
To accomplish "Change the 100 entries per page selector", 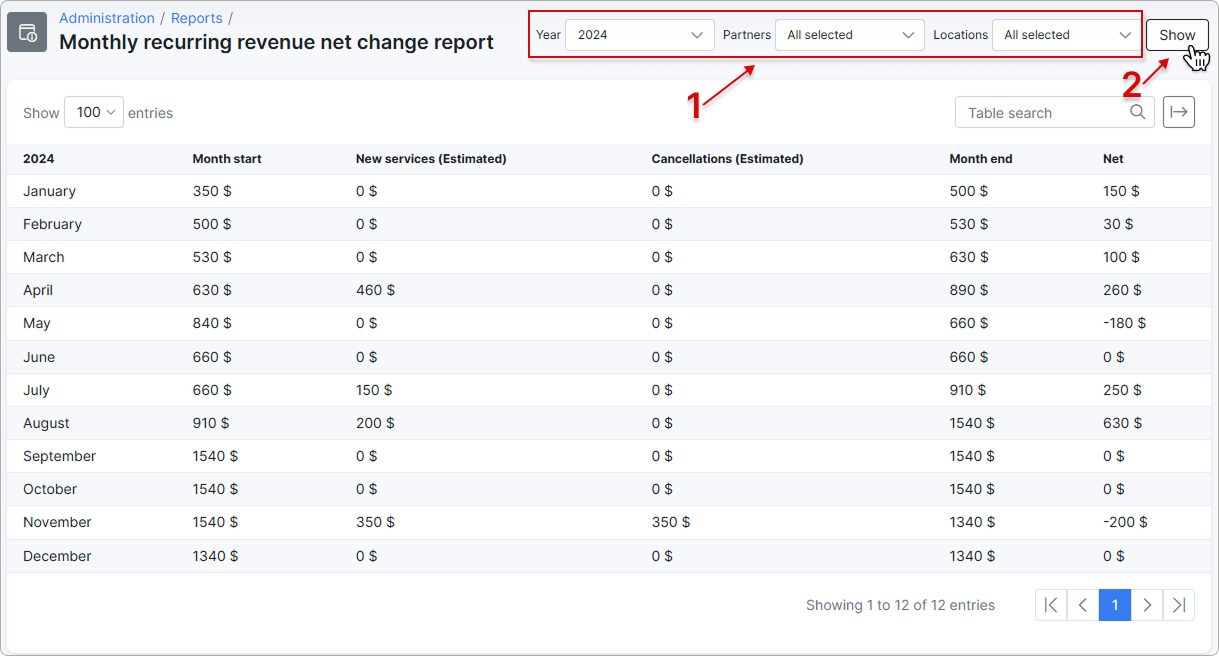I will coord(94,112).
